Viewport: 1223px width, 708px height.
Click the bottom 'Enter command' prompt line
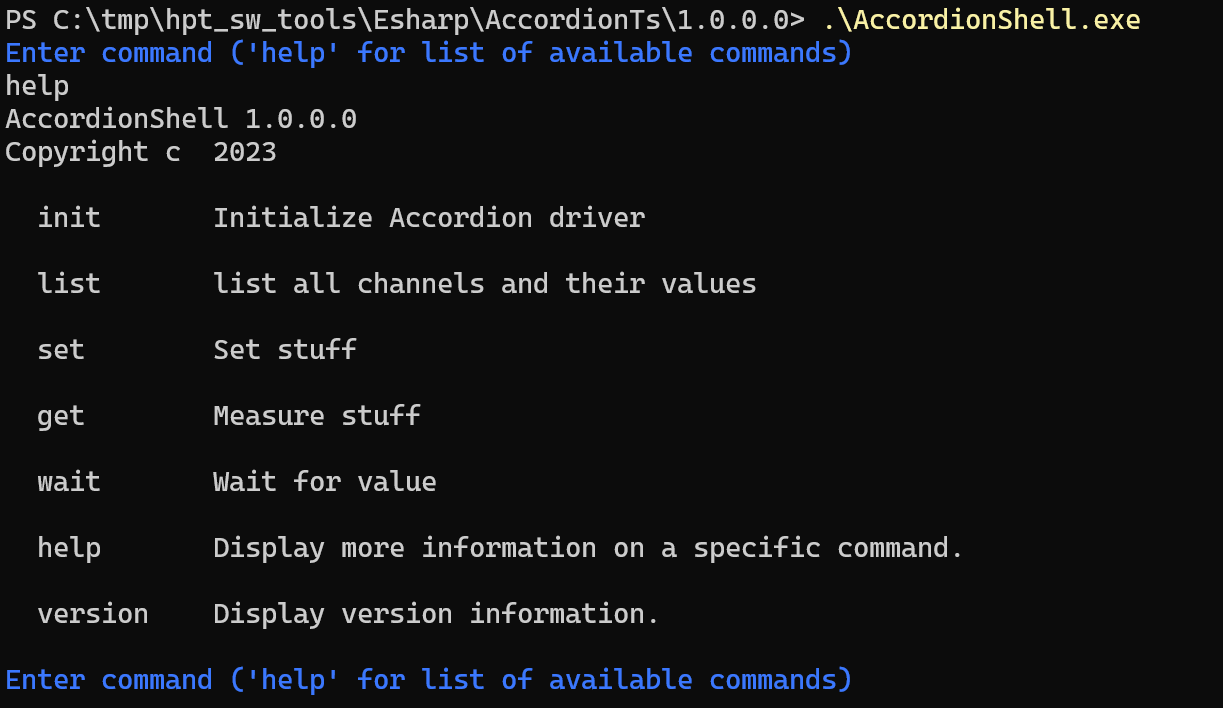(x=428, y=680)
